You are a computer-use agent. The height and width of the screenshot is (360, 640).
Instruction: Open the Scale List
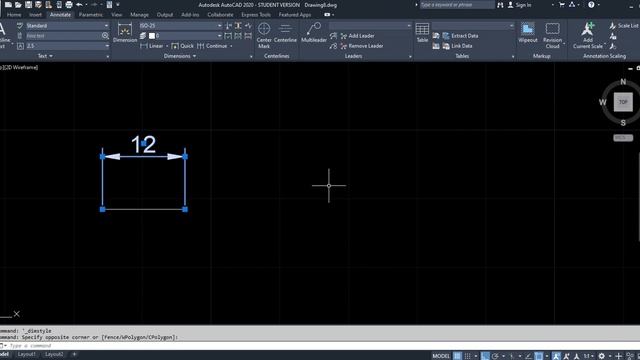624,26
